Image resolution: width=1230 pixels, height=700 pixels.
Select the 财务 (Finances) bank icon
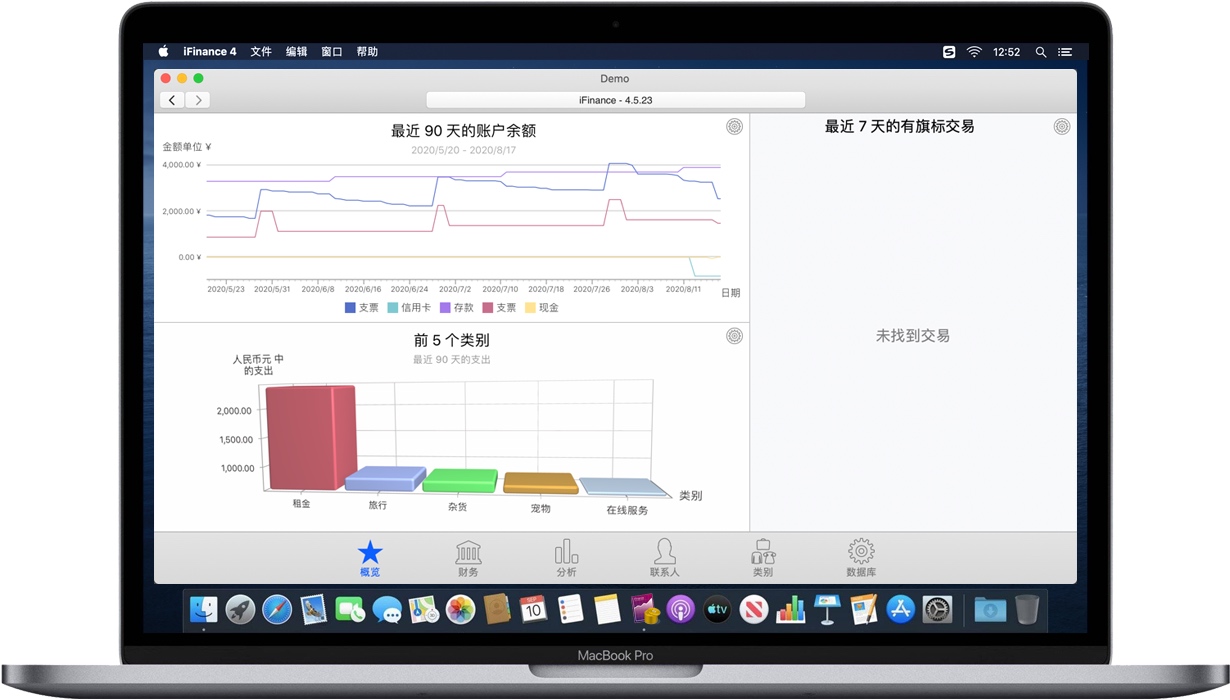(x=467, y=550)
